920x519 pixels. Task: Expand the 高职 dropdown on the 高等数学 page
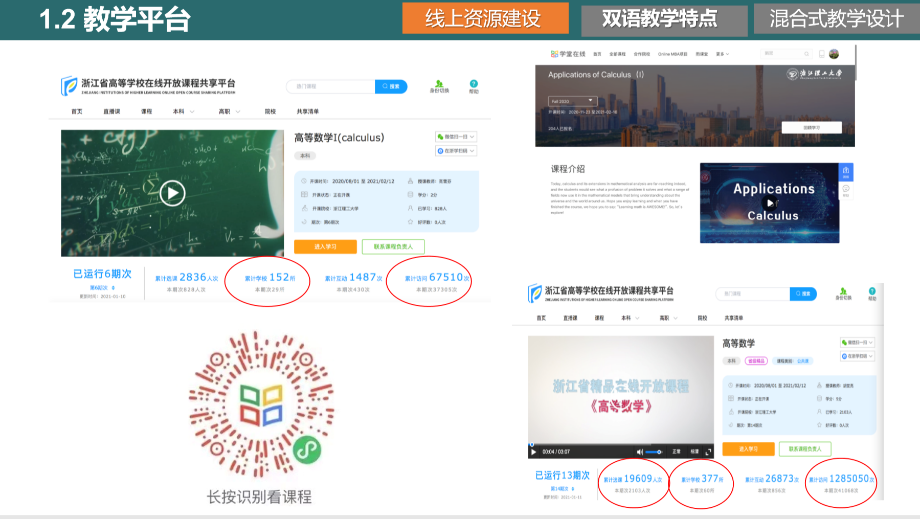point(668,318)
